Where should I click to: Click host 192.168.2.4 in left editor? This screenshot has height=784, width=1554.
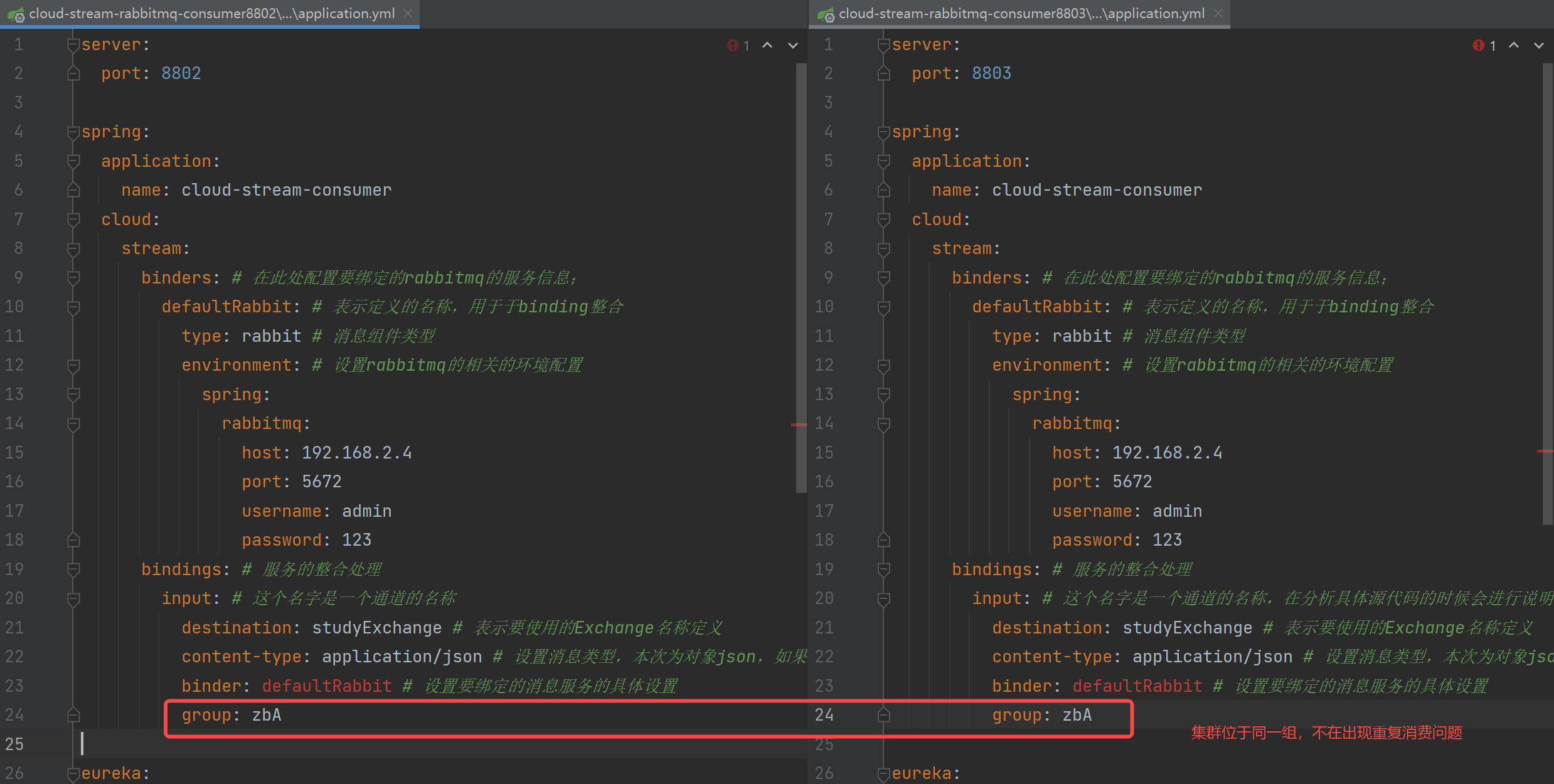[x=357, y=453]
